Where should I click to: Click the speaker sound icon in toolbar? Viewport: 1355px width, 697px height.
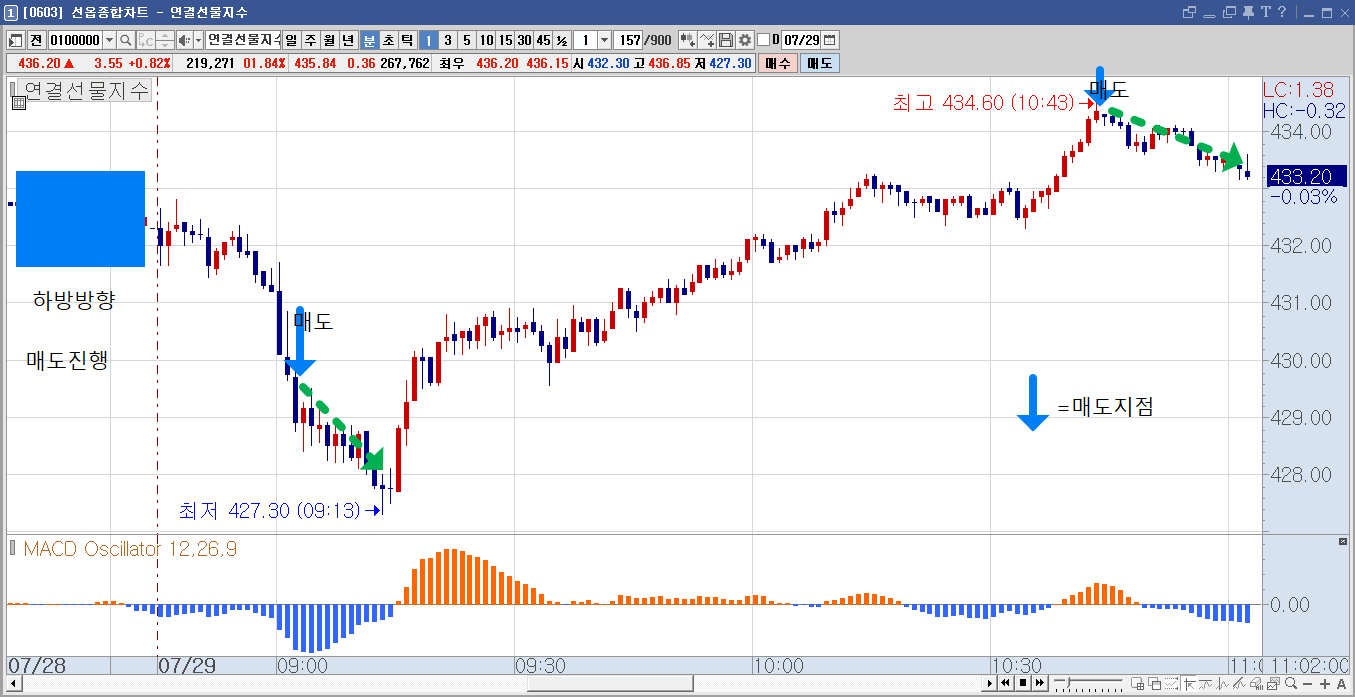(x=183, y=40)
